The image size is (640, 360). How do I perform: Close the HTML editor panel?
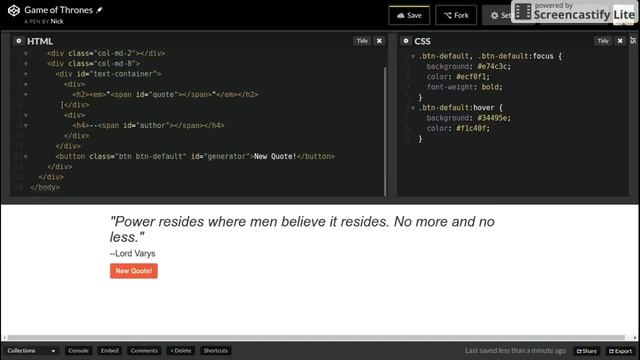pyautogui.click(x=379, y=41)
